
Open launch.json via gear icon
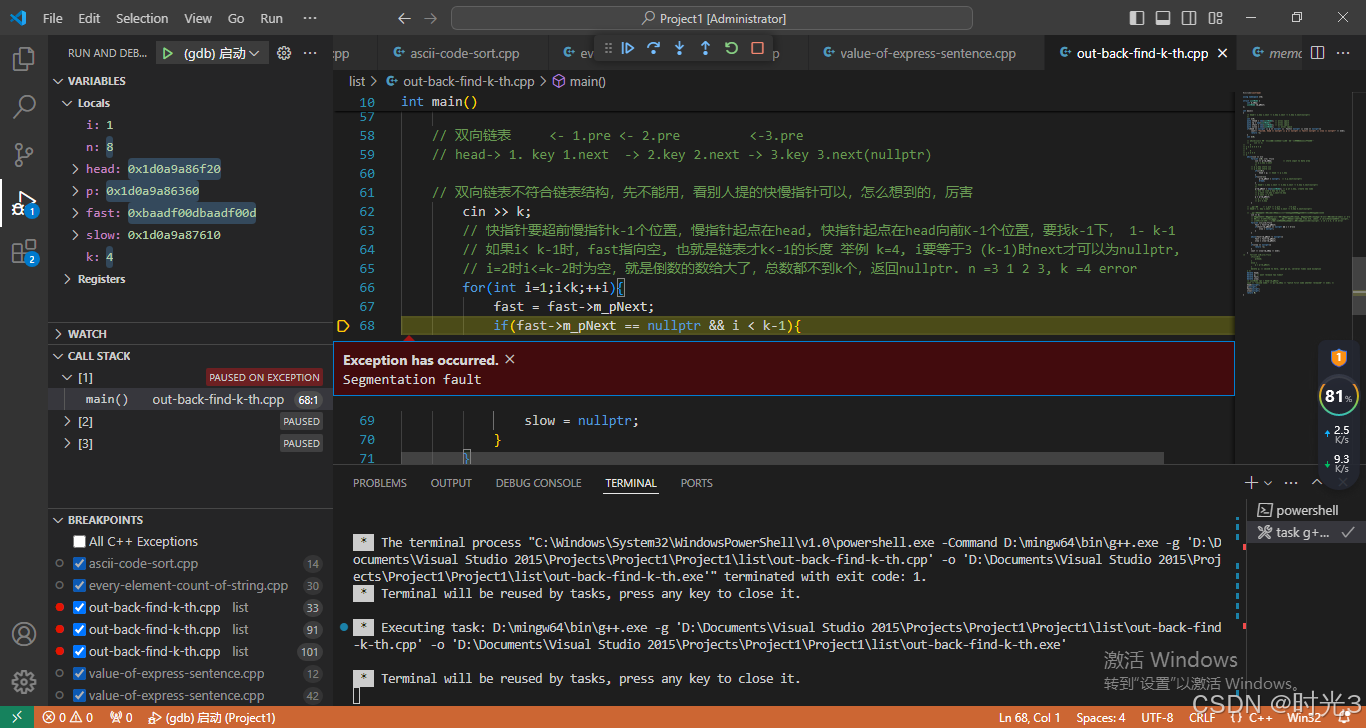(x=284, y=53)
